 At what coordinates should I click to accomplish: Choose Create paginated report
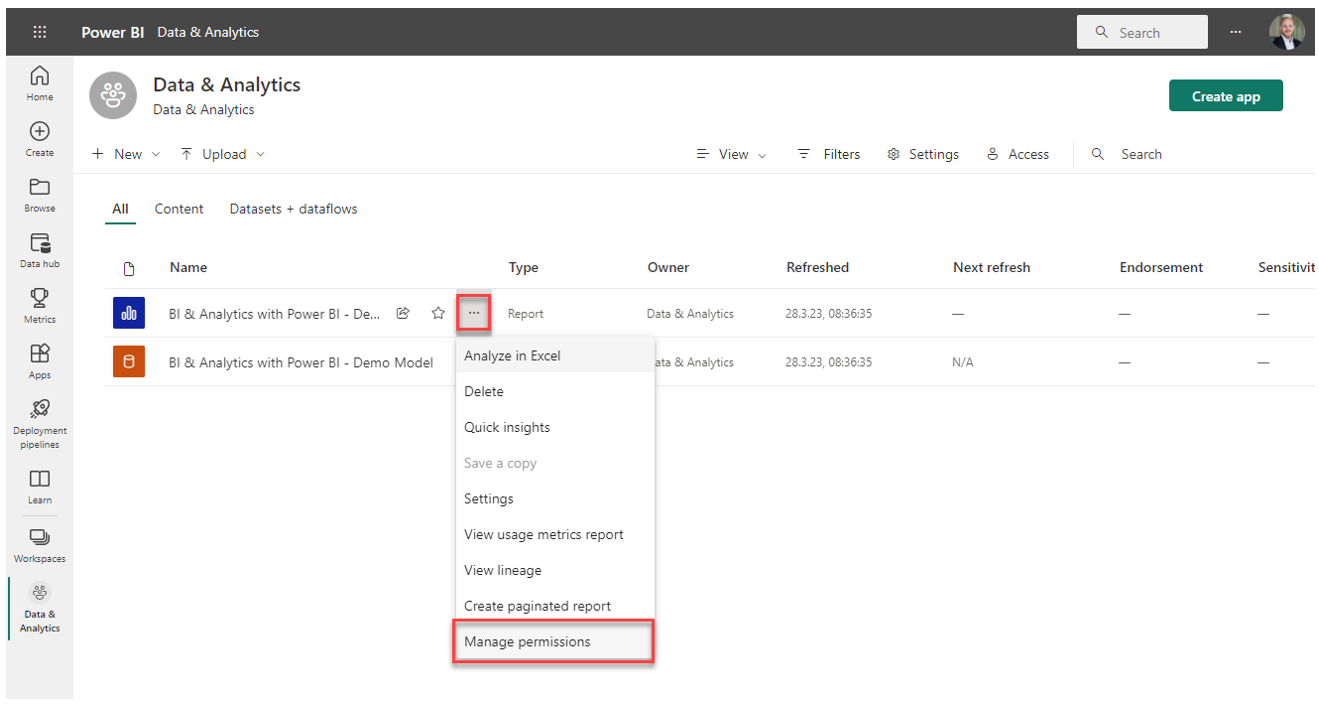click(555, 606)
